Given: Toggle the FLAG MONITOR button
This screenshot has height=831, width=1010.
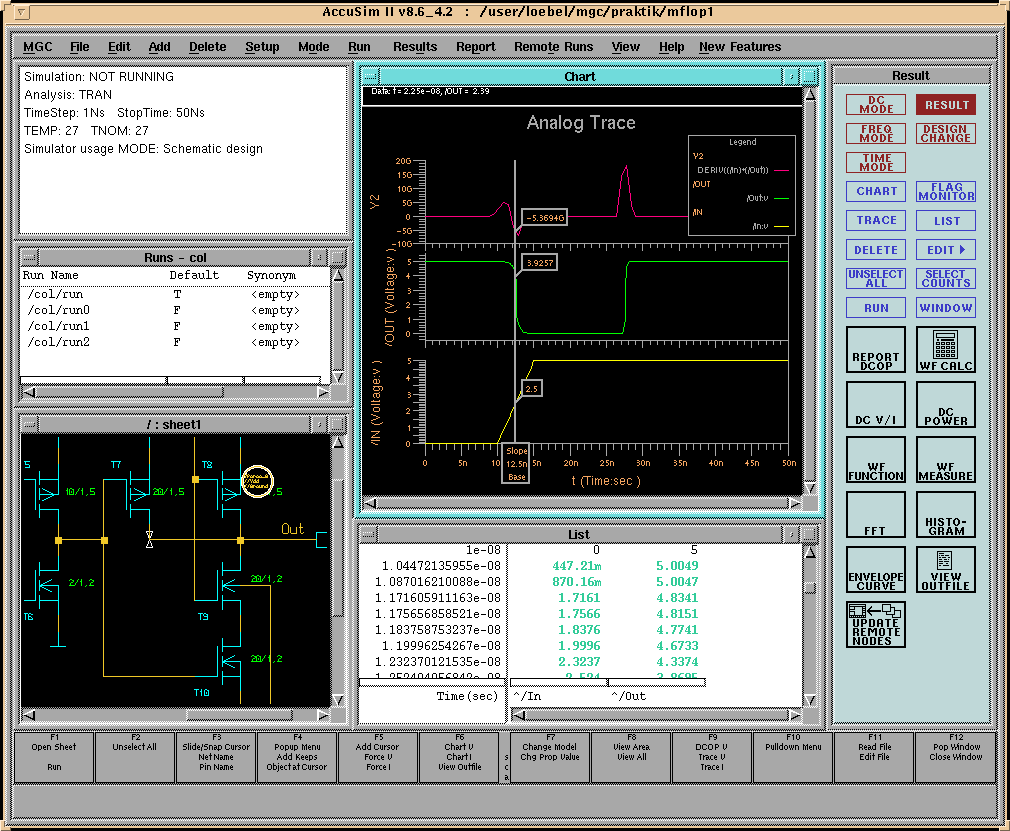Looking at the screenshot, I should pyautogui.click(x=946, y=191).
